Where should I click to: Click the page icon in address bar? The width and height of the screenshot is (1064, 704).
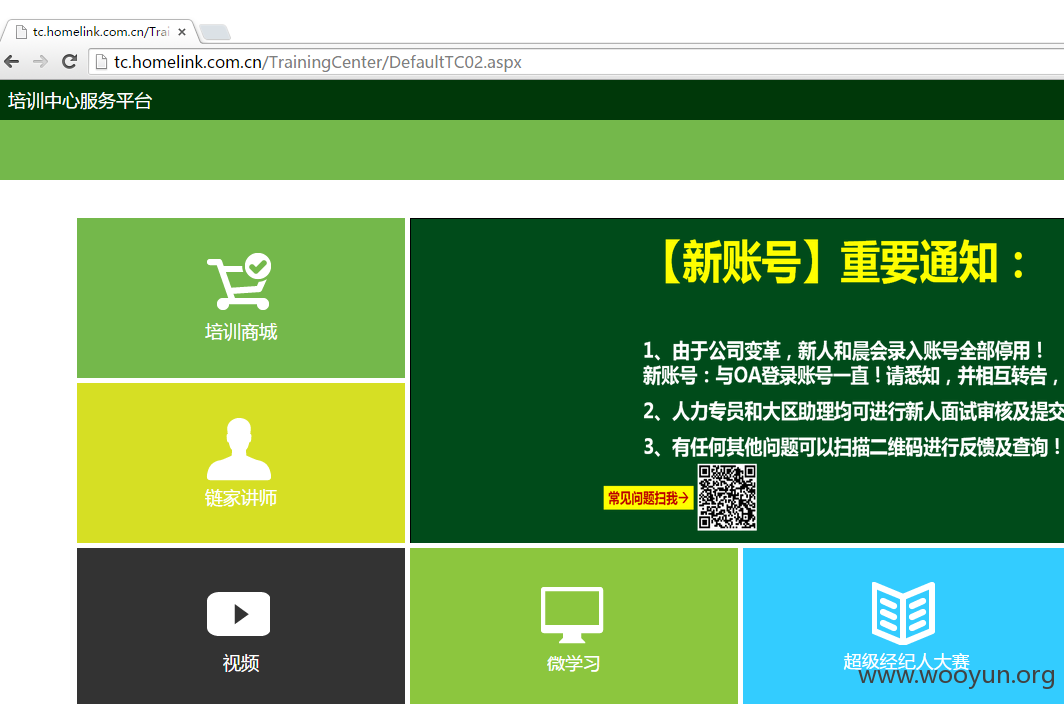point(101,62)
